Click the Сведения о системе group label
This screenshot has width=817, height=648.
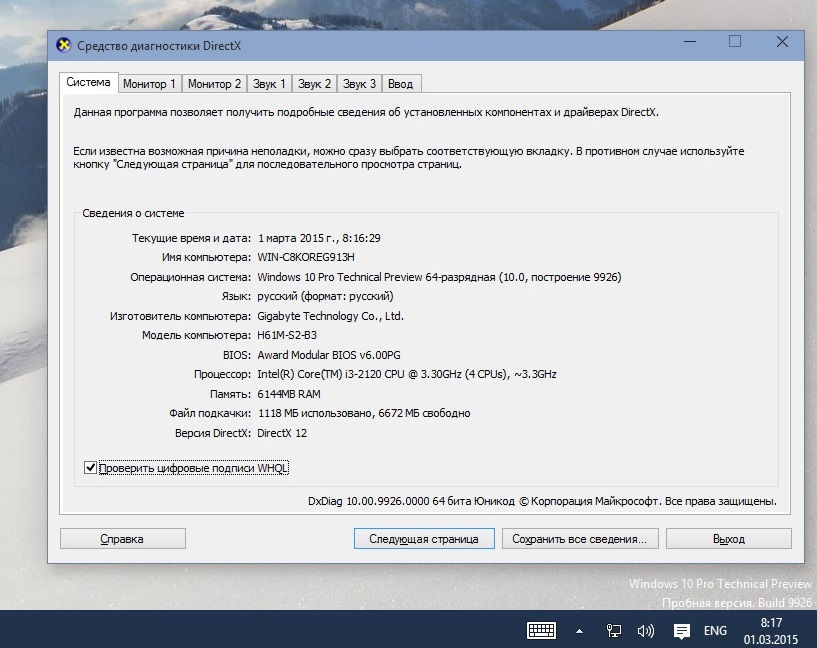(133, 213)
